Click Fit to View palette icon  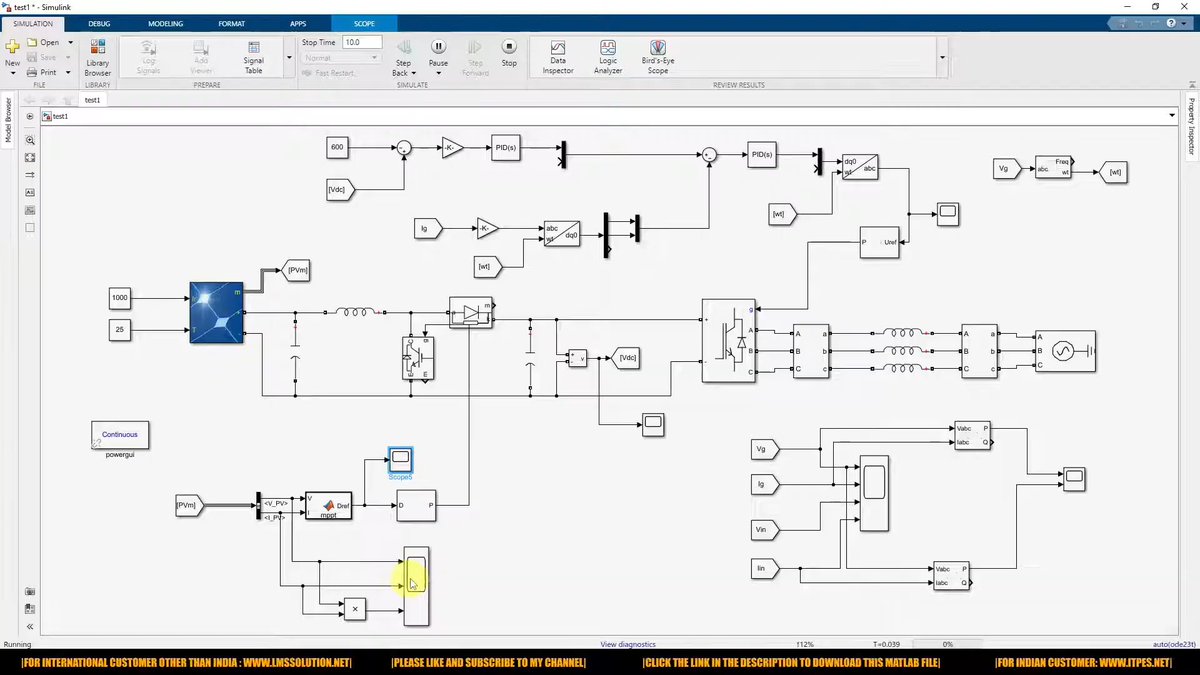(30, 157)
